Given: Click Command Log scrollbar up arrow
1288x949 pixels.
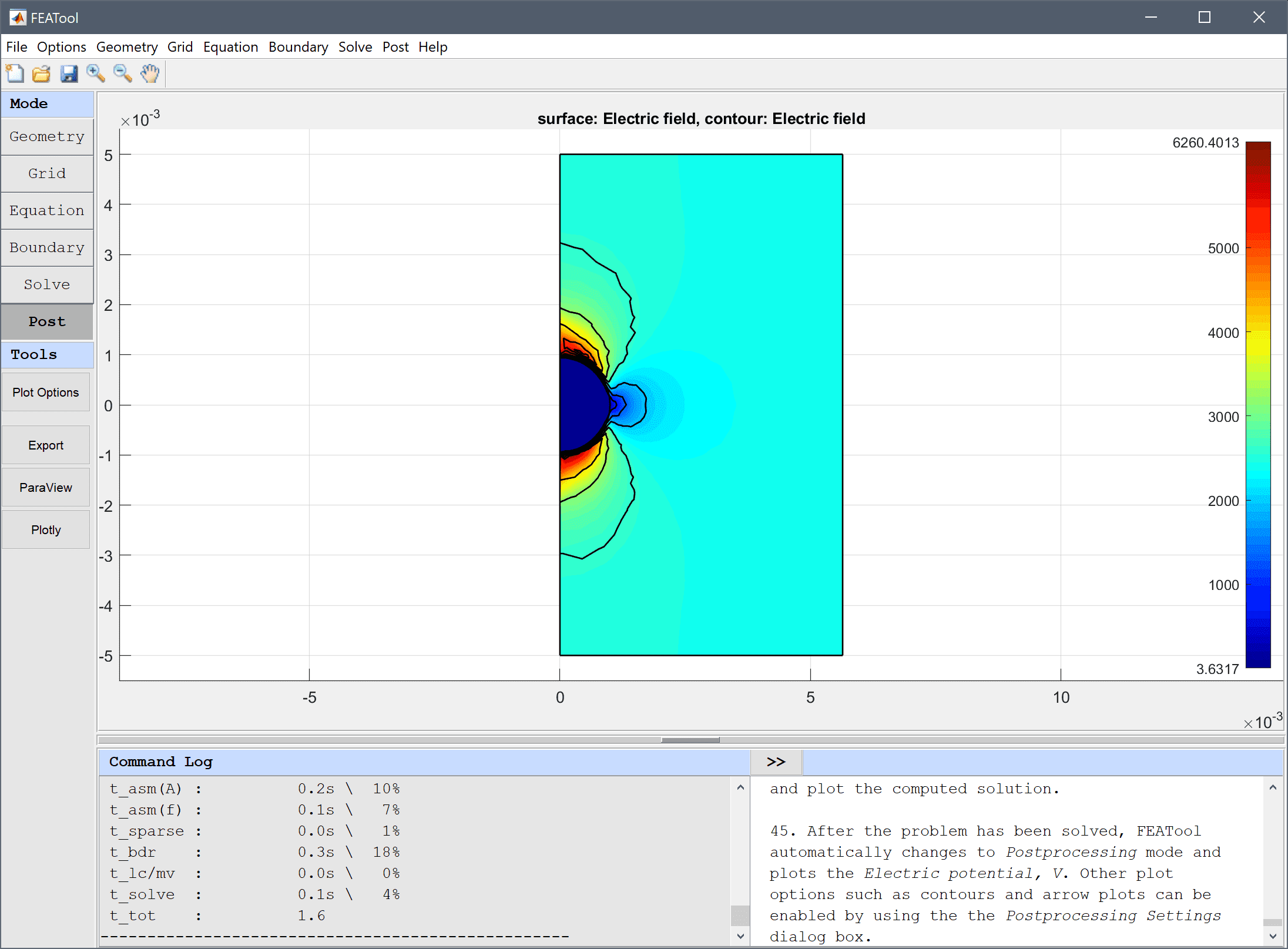Looking at the screenshot, I should 740,787.
